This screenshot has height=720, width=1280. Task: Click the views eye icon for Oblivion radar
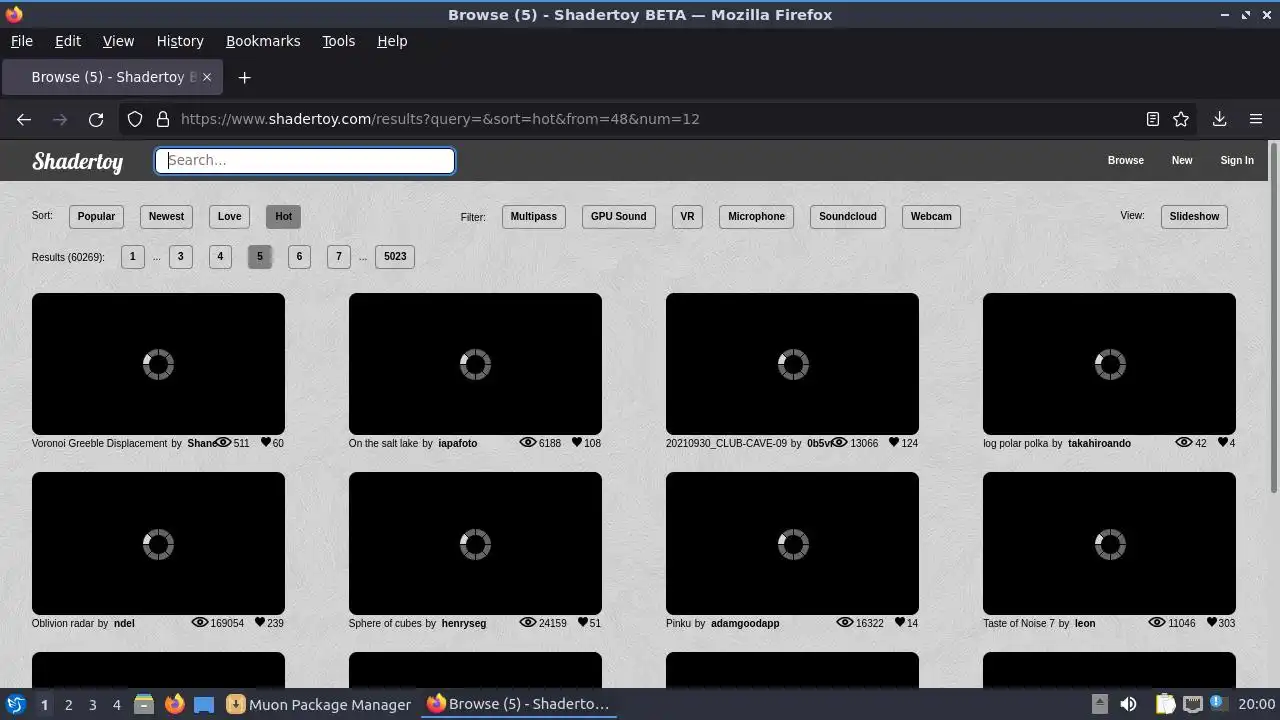pyautogui.click(x=200, y=622)
